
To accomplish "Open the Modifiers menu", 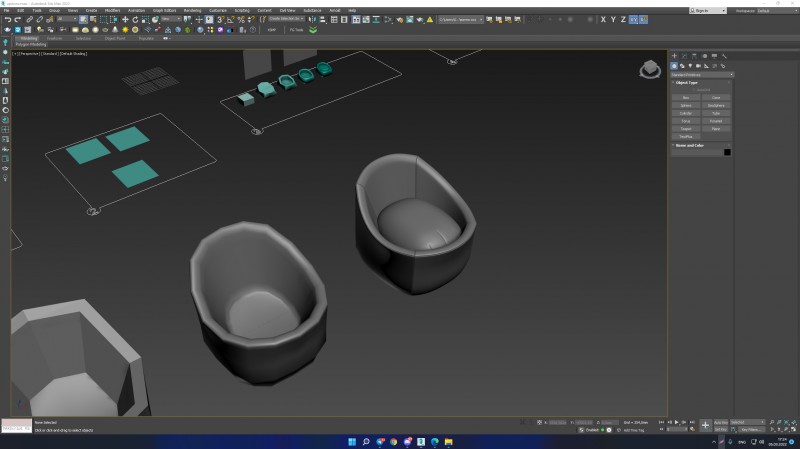I will coord(112,10).
